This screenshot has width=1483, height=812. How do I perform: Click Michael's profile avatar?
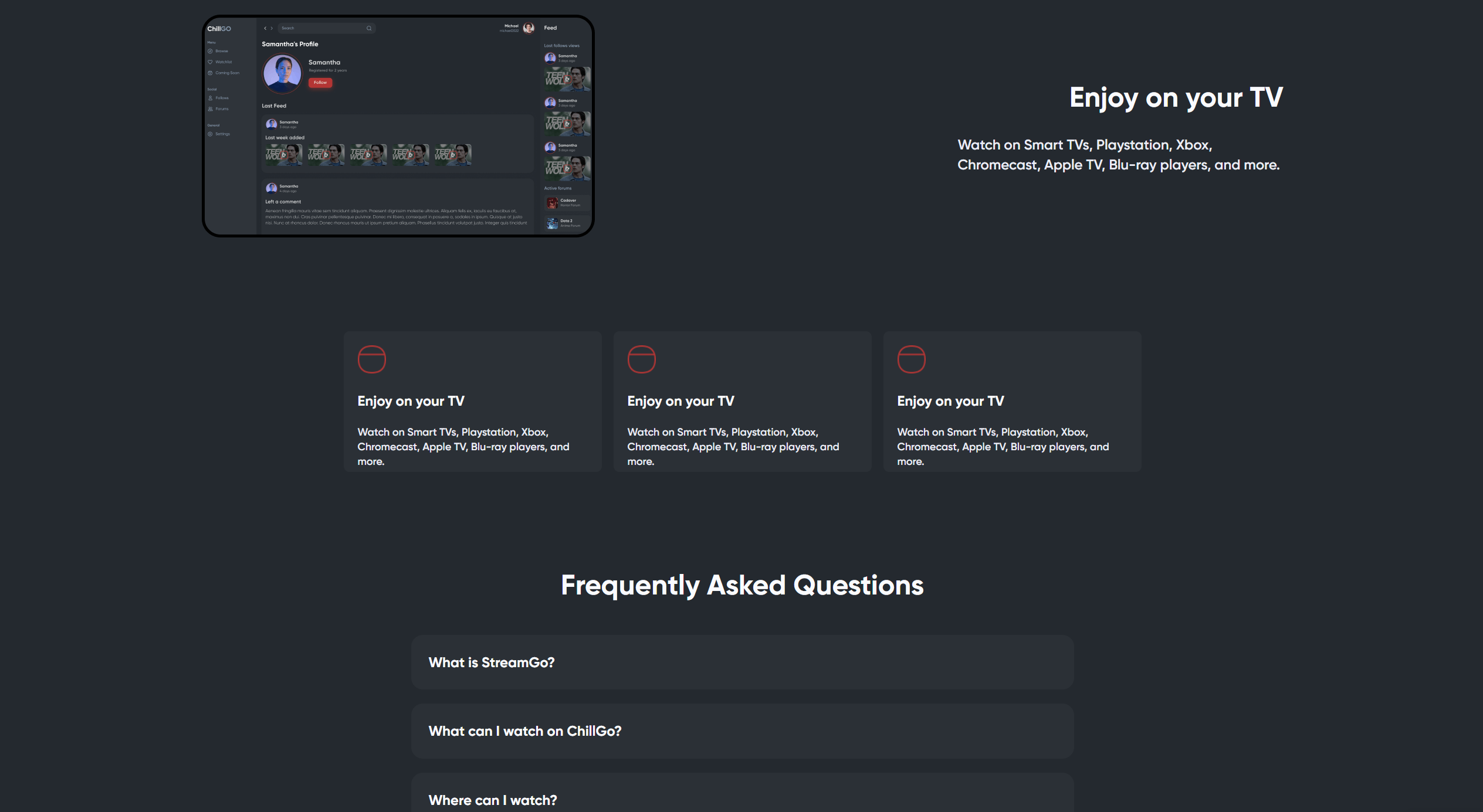tap(529, 28)
